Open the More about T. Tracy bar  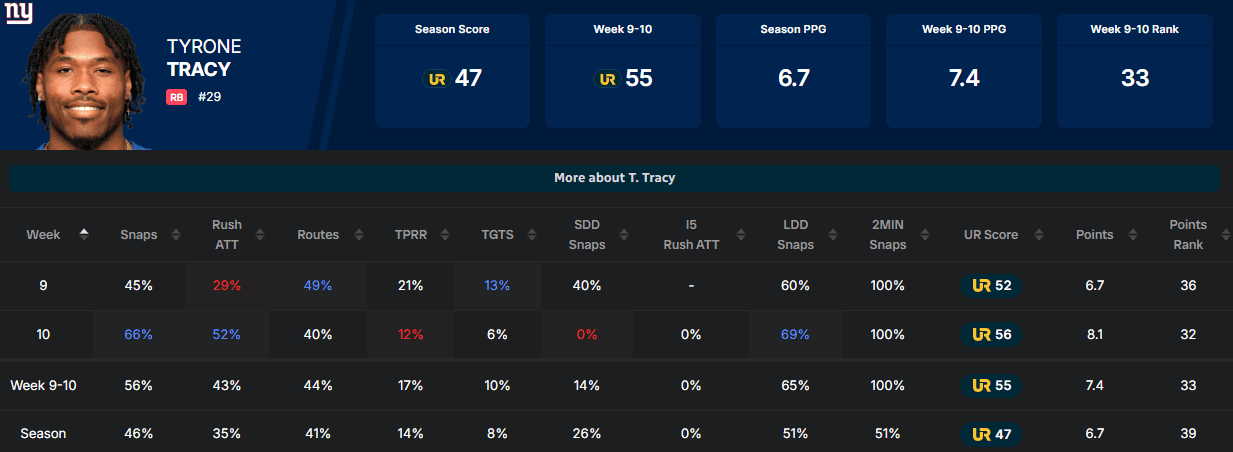pyautogui.click(x=615, y=178)
